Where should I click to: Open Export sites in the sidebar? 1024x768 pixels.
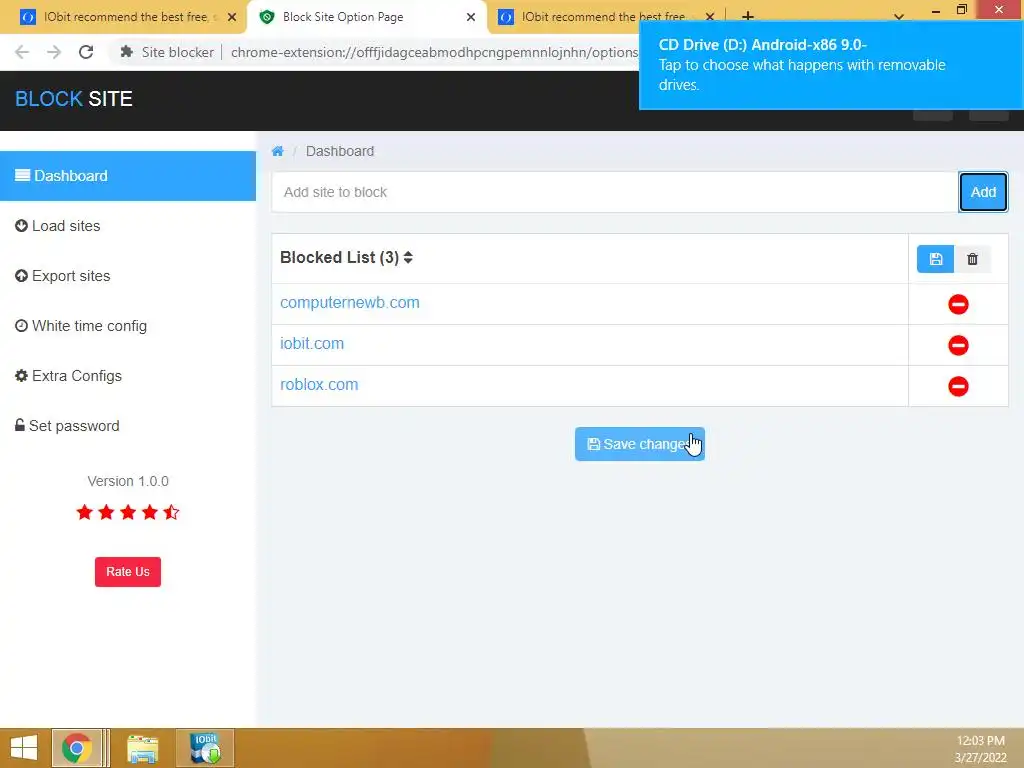tap(63, 276)
